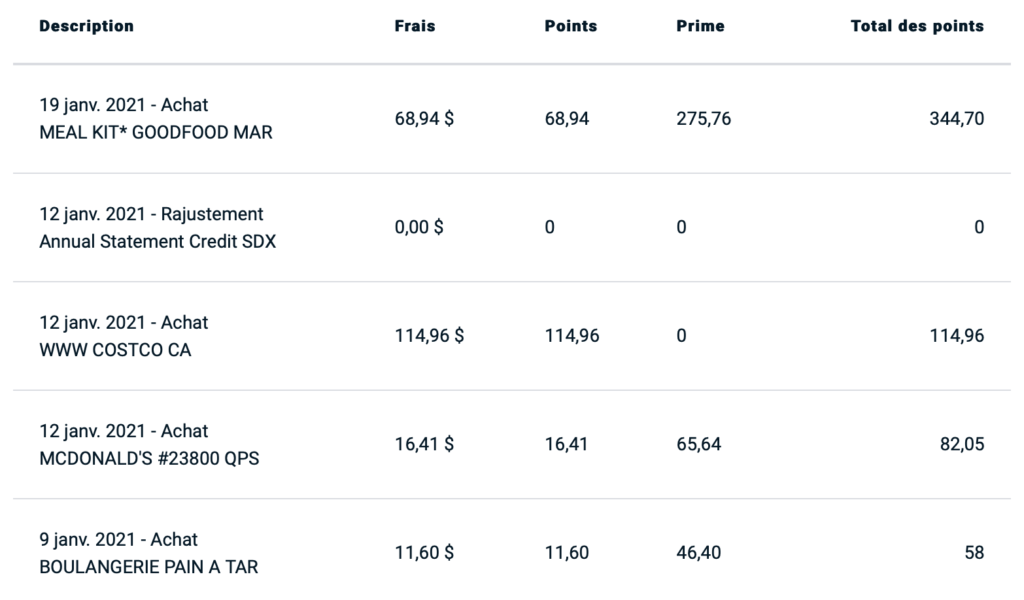This screenshot has width=1024, height=600.
Task: Select the Total des points header
Action: tap(917, 26)
